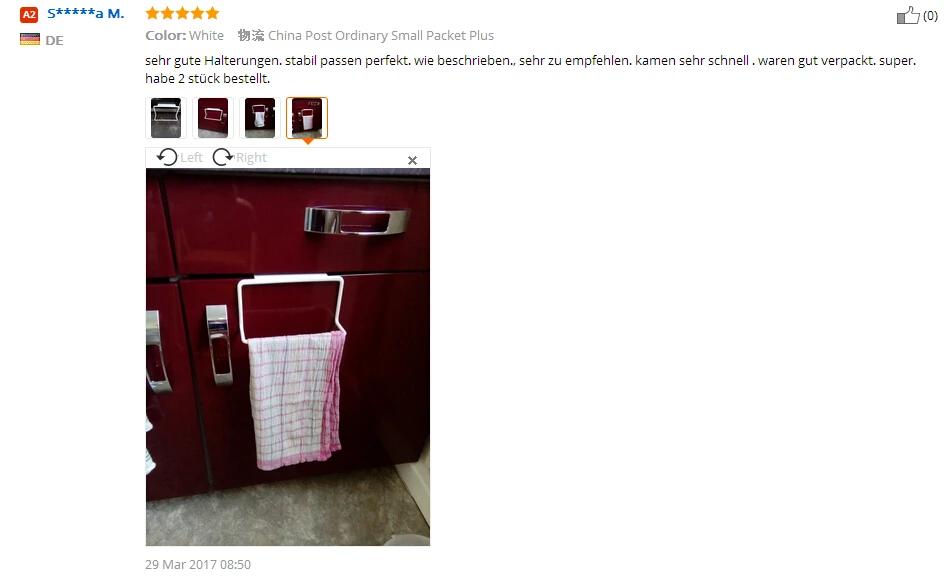Click the five-star rating
Image resolution: width=949 pixels, height=580 pixels.
[x=182, y=13]
